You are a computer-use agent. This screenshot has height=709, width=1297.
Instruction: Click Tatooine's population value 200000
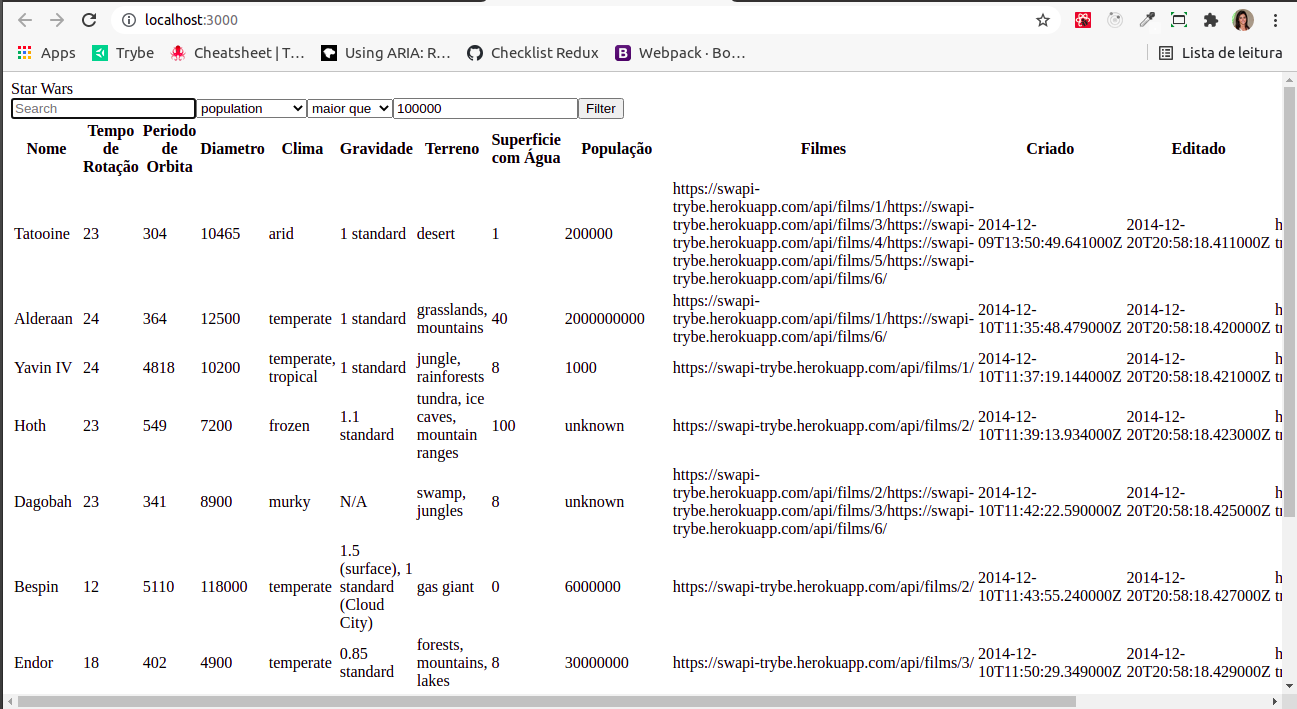(588, 234)
